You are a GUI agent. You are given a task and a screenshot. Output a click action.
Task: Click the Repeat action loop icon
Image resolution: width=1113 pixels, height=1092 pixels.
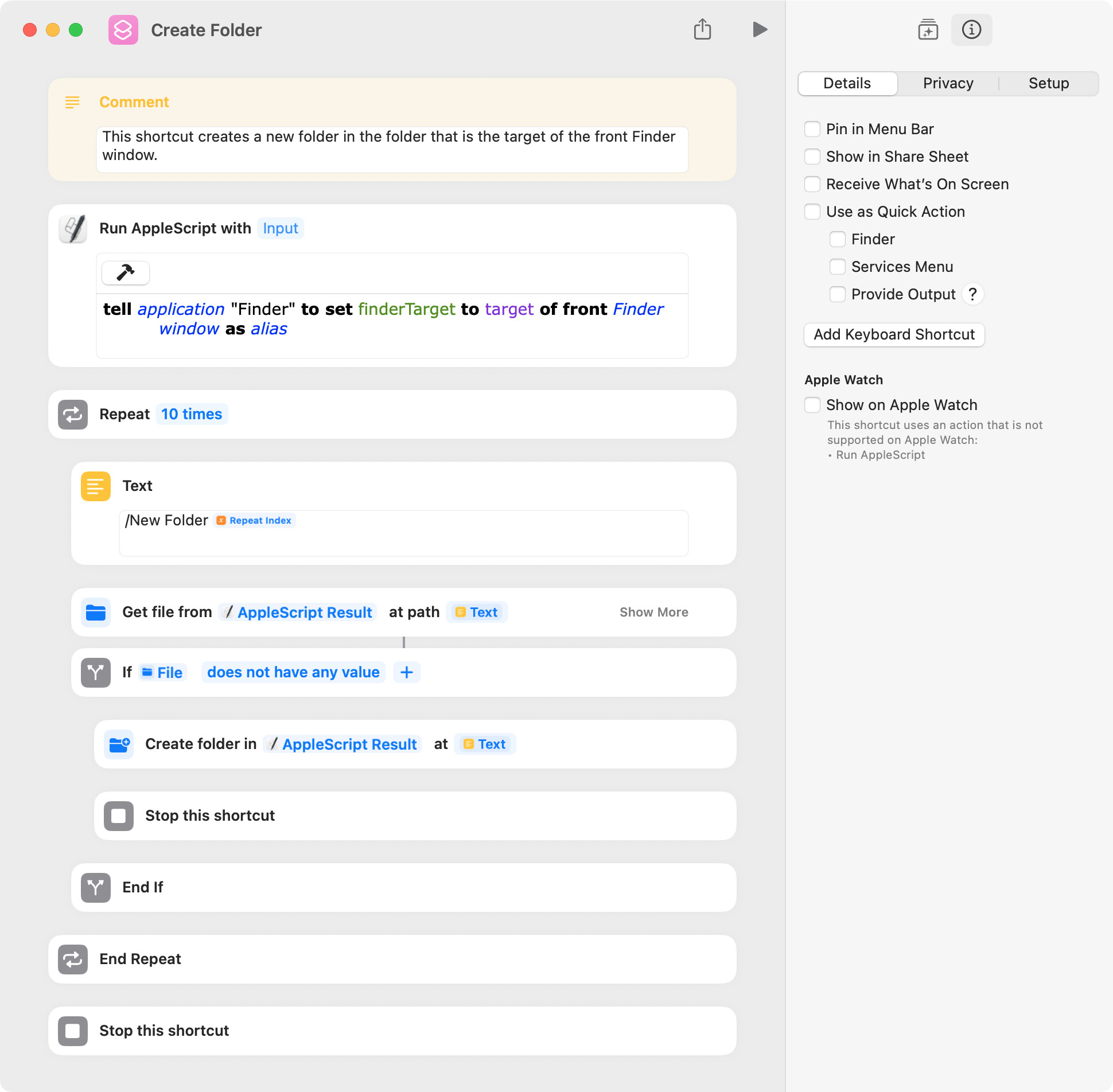[x=73, y=414]
